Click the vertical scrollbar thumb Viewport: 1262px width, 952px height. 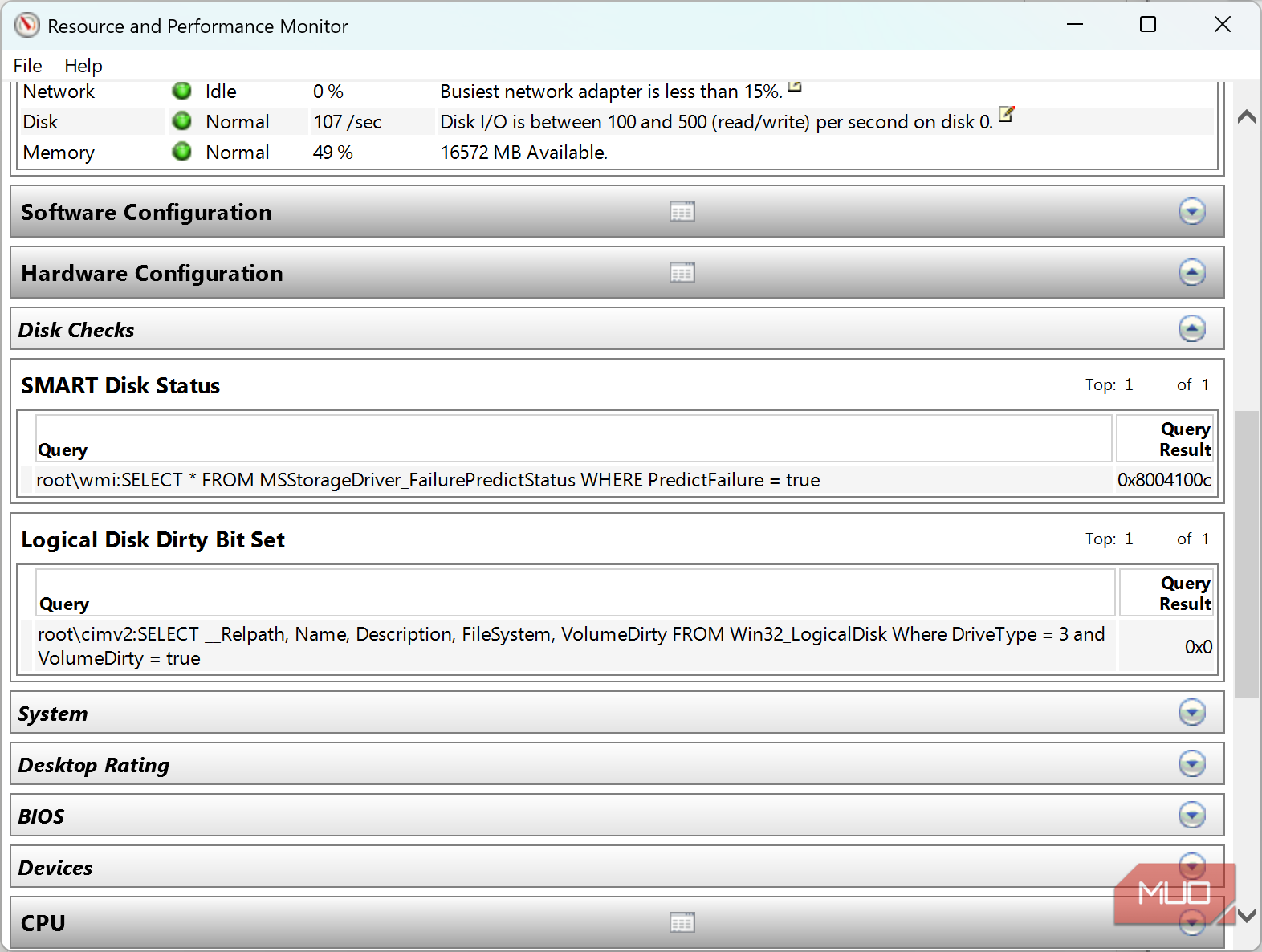pyautogui.click(x=1247, y=555)
